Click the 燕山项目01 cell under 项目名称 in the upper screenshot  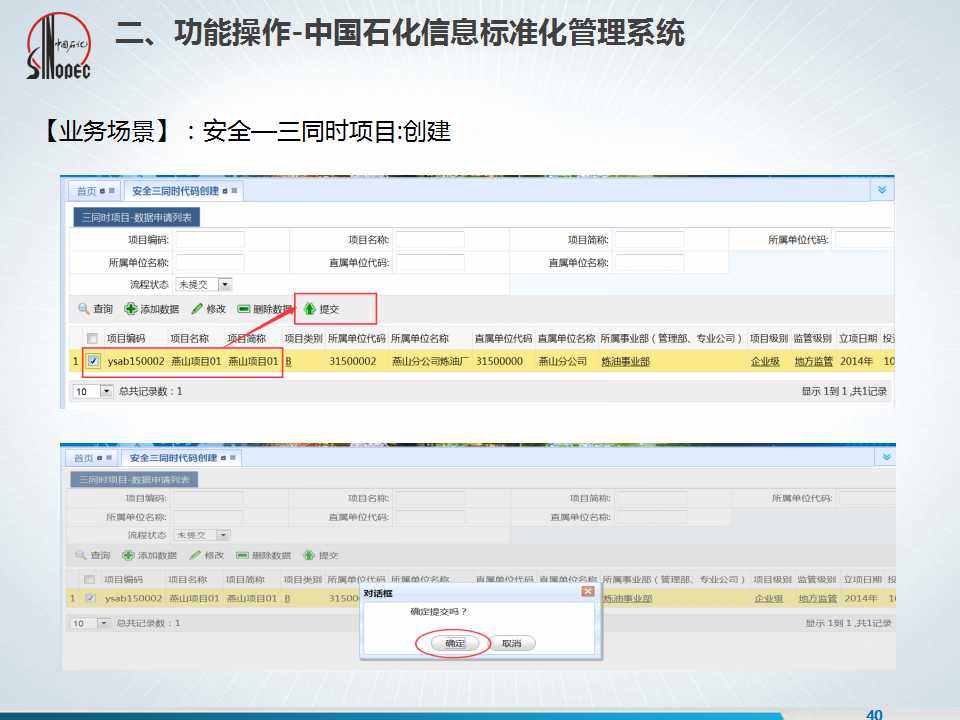(196, 361)
